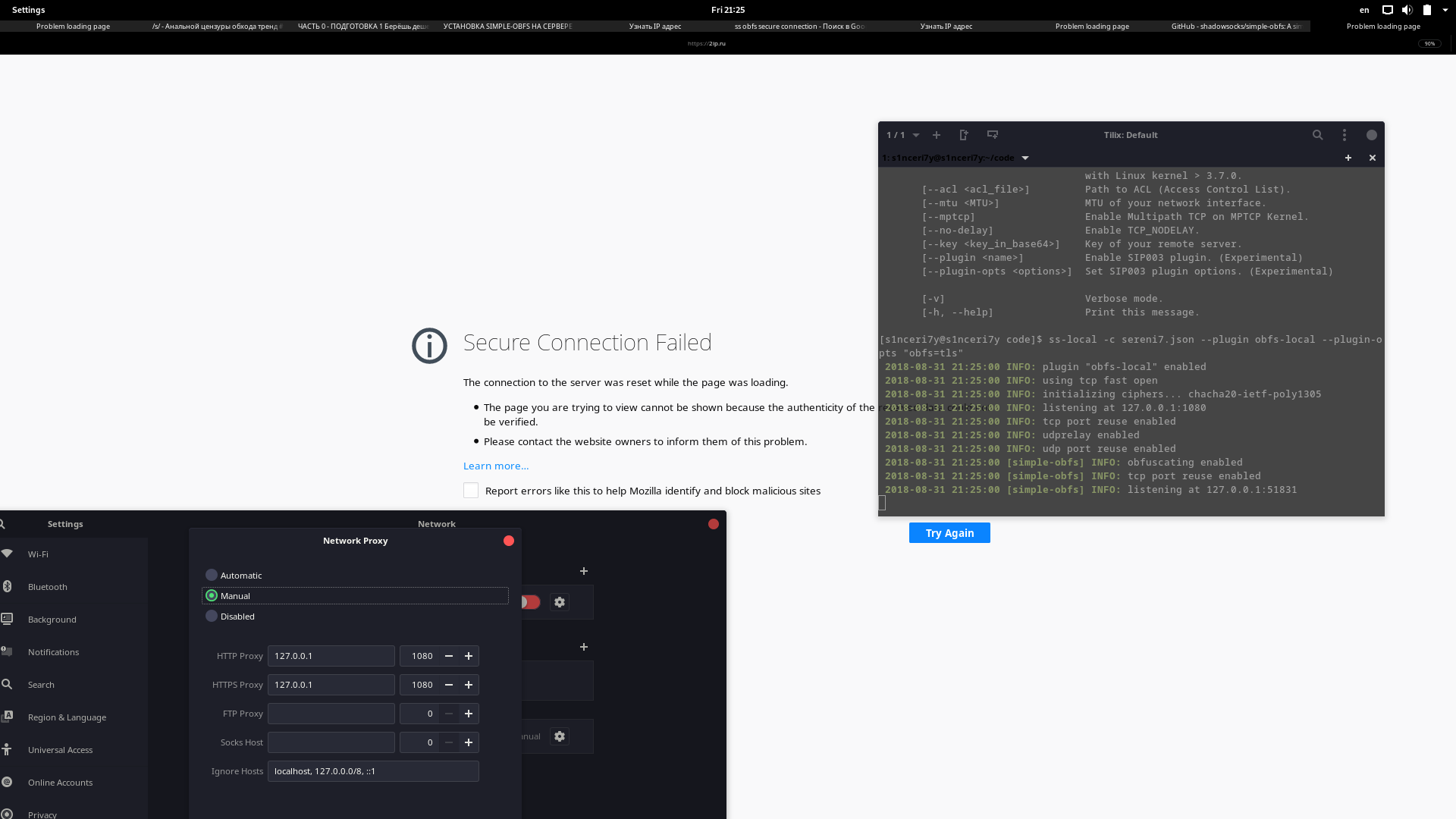This screenshot has height=819, width=1456.
Task: Open en keyboard layout indicator
Action: tap(1364, 10)
